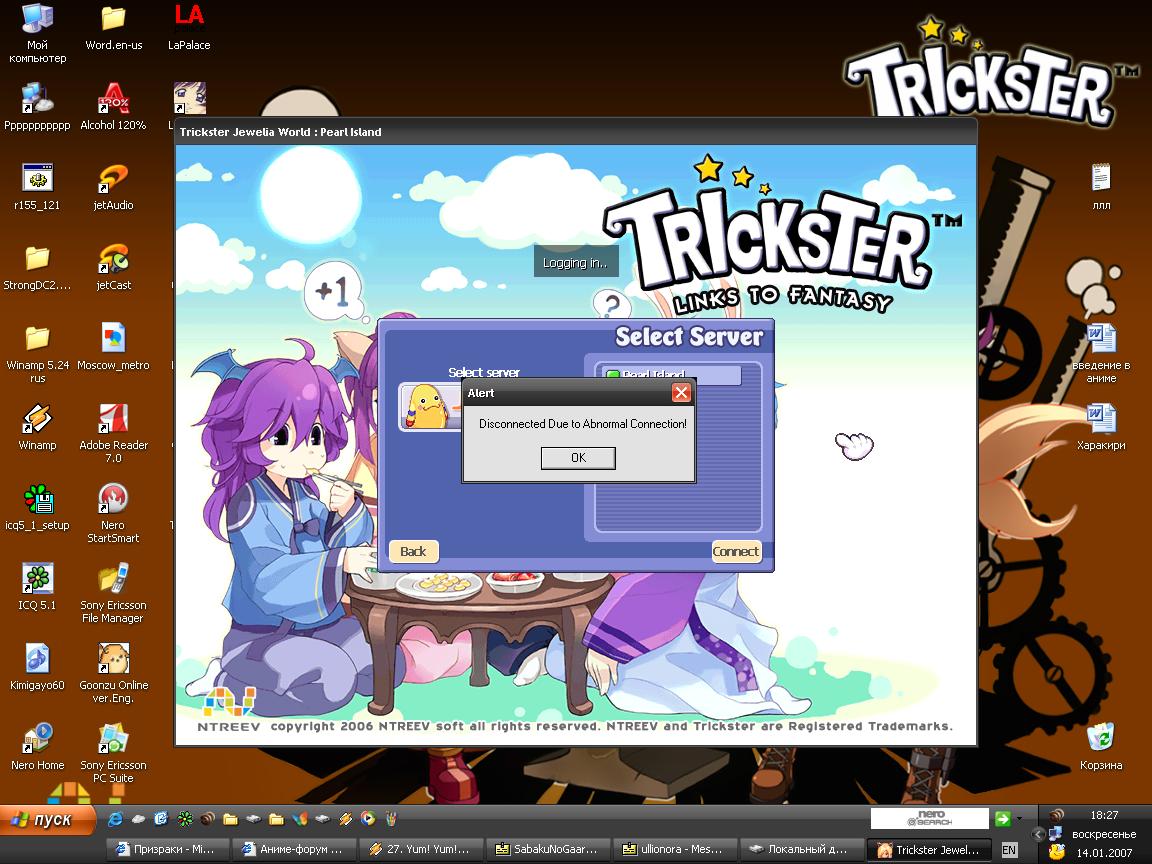Expand hidden system tray icons
Screen dimensions: 1152x864
coord(1038,833)
